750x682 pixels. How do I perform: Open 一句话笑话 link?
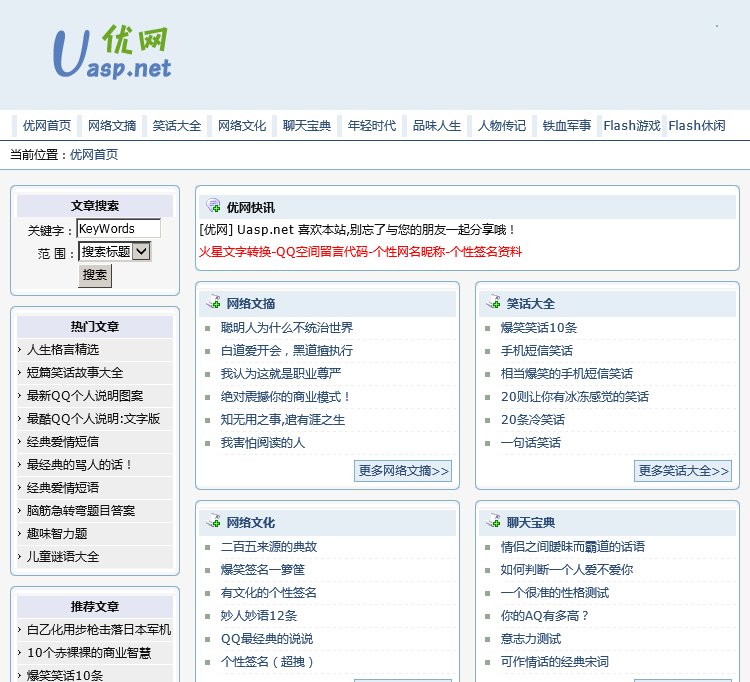click(x=531, y=443)
